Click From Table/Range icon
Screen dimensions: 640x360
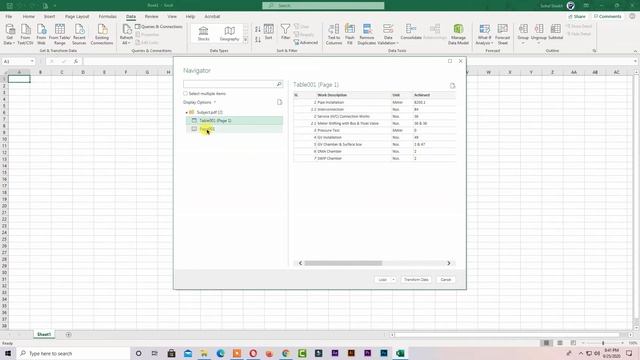tap(60, 34)
